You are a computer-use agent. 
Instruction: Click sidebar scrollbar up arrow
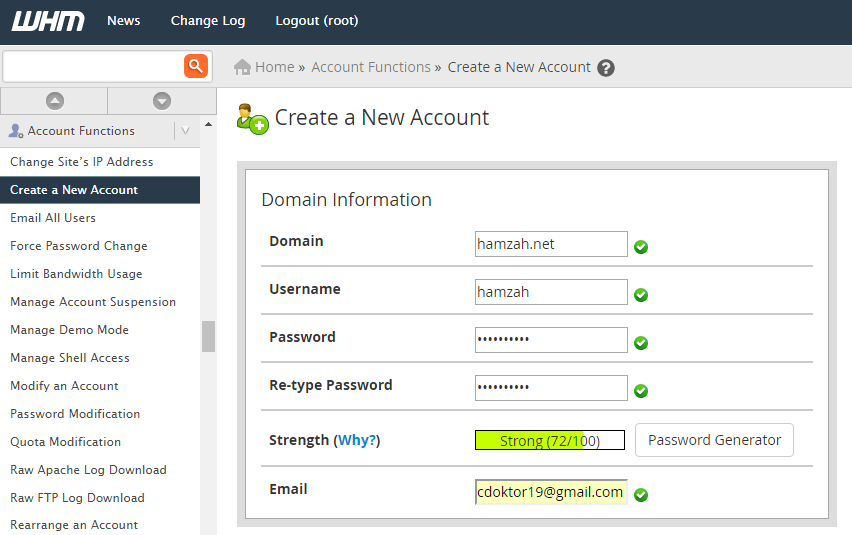(208, 124)
